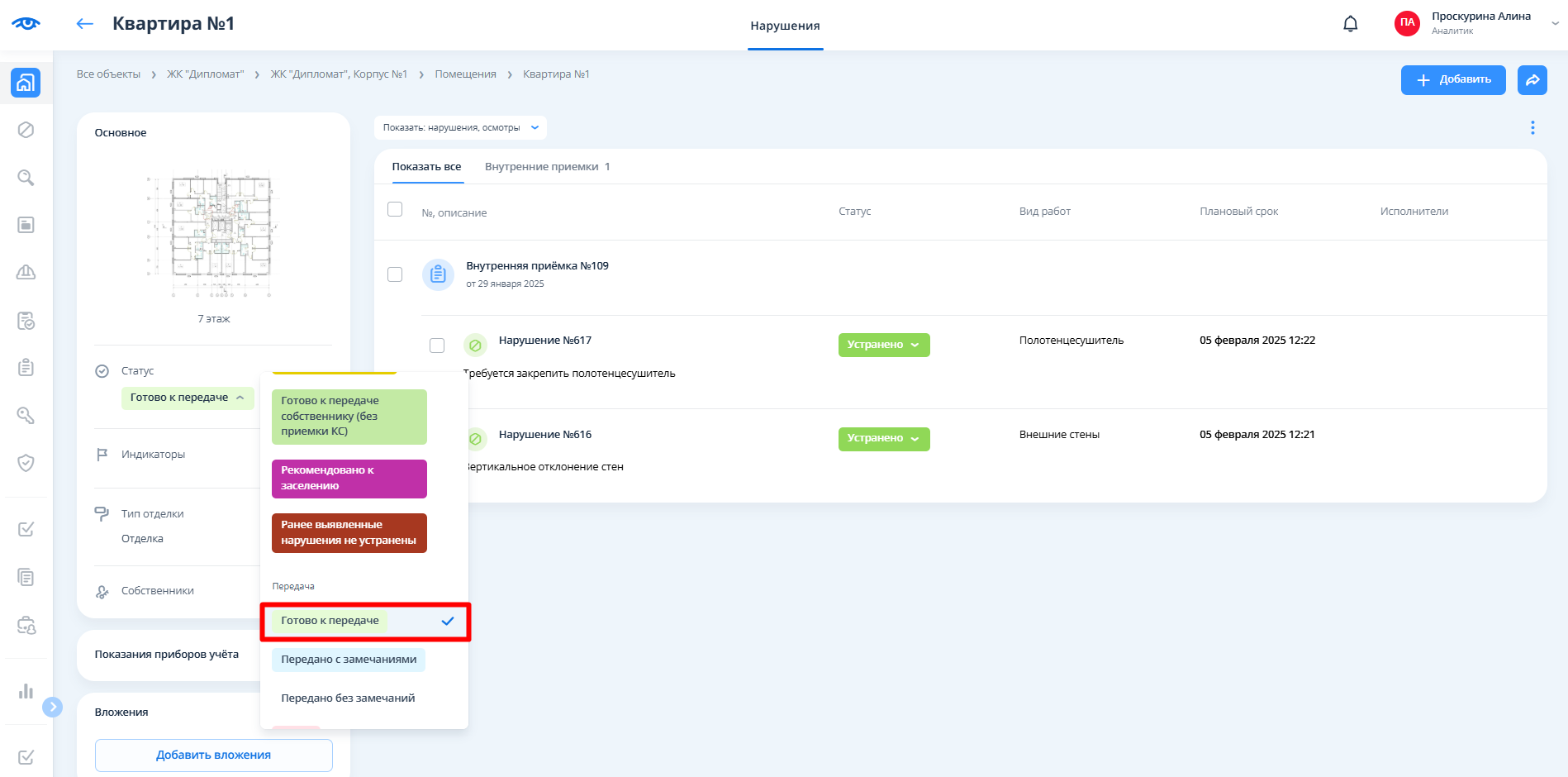Tick the select-all checkbox in the table header
This screenshot has height=777, width=1568.
395,210
